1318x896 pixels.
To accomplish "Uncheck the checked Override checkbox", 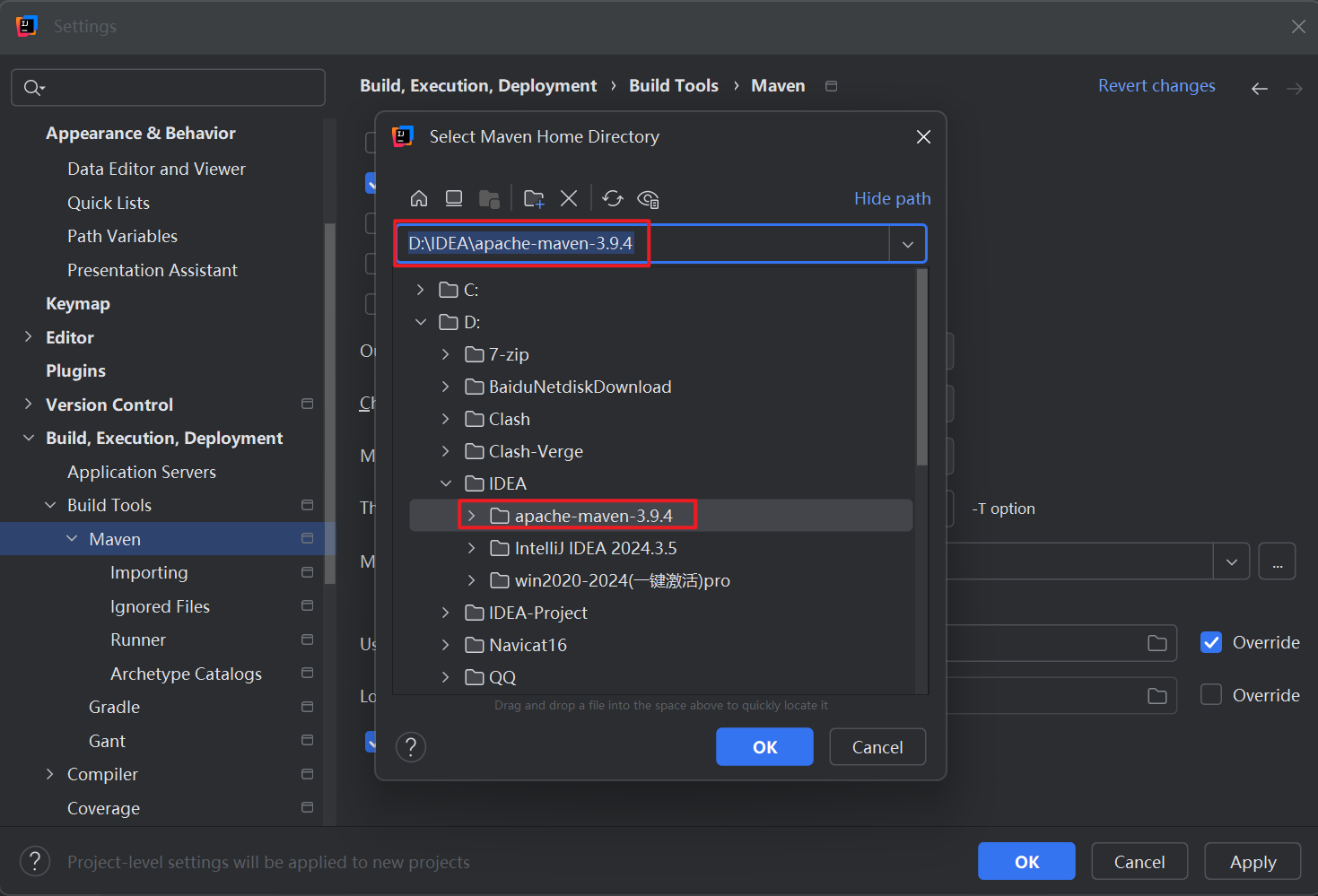I will point(1211,642).
